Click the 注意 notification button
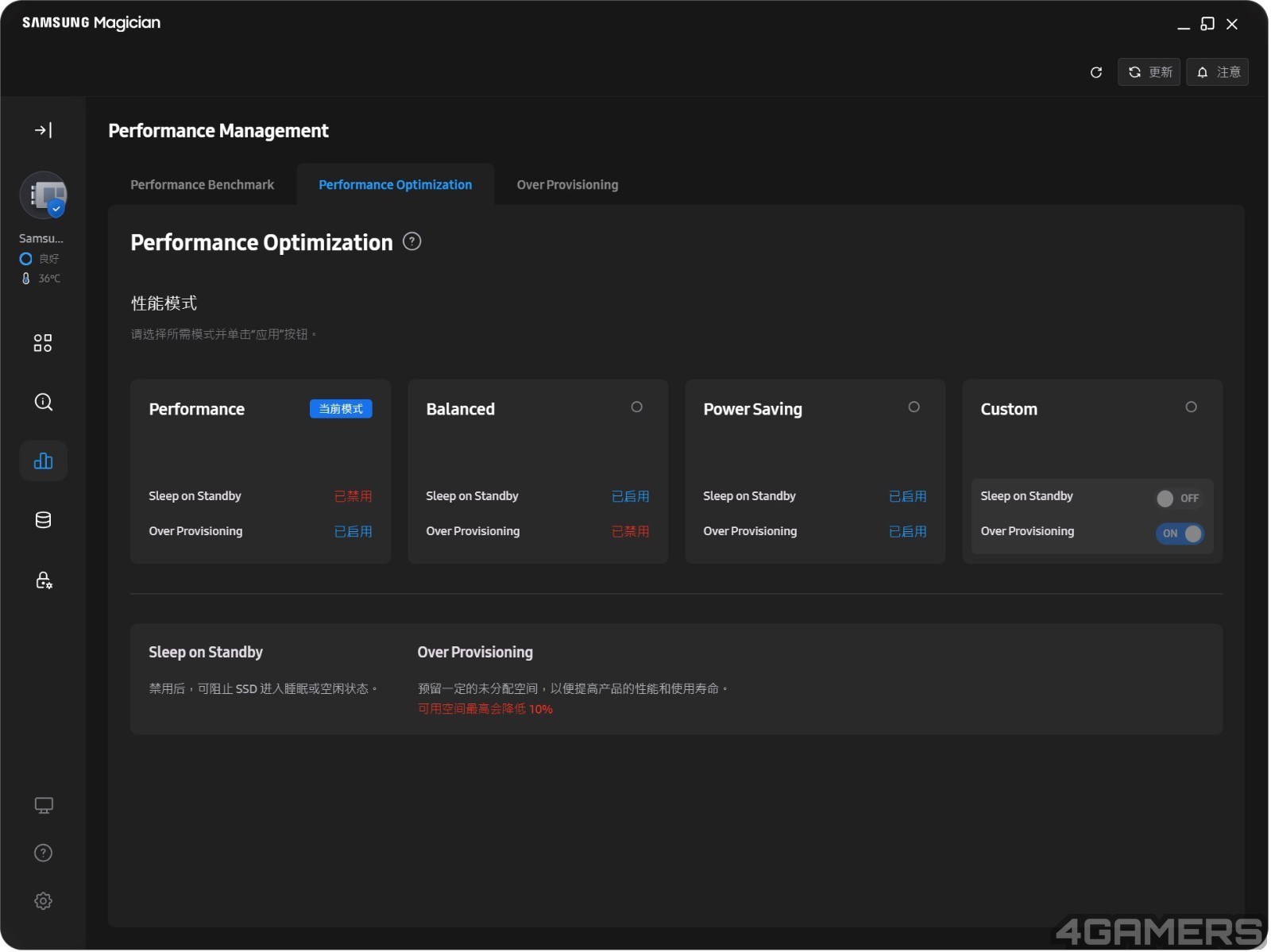This screenshot has height=952, width=1271. [x=1218, y=72]
